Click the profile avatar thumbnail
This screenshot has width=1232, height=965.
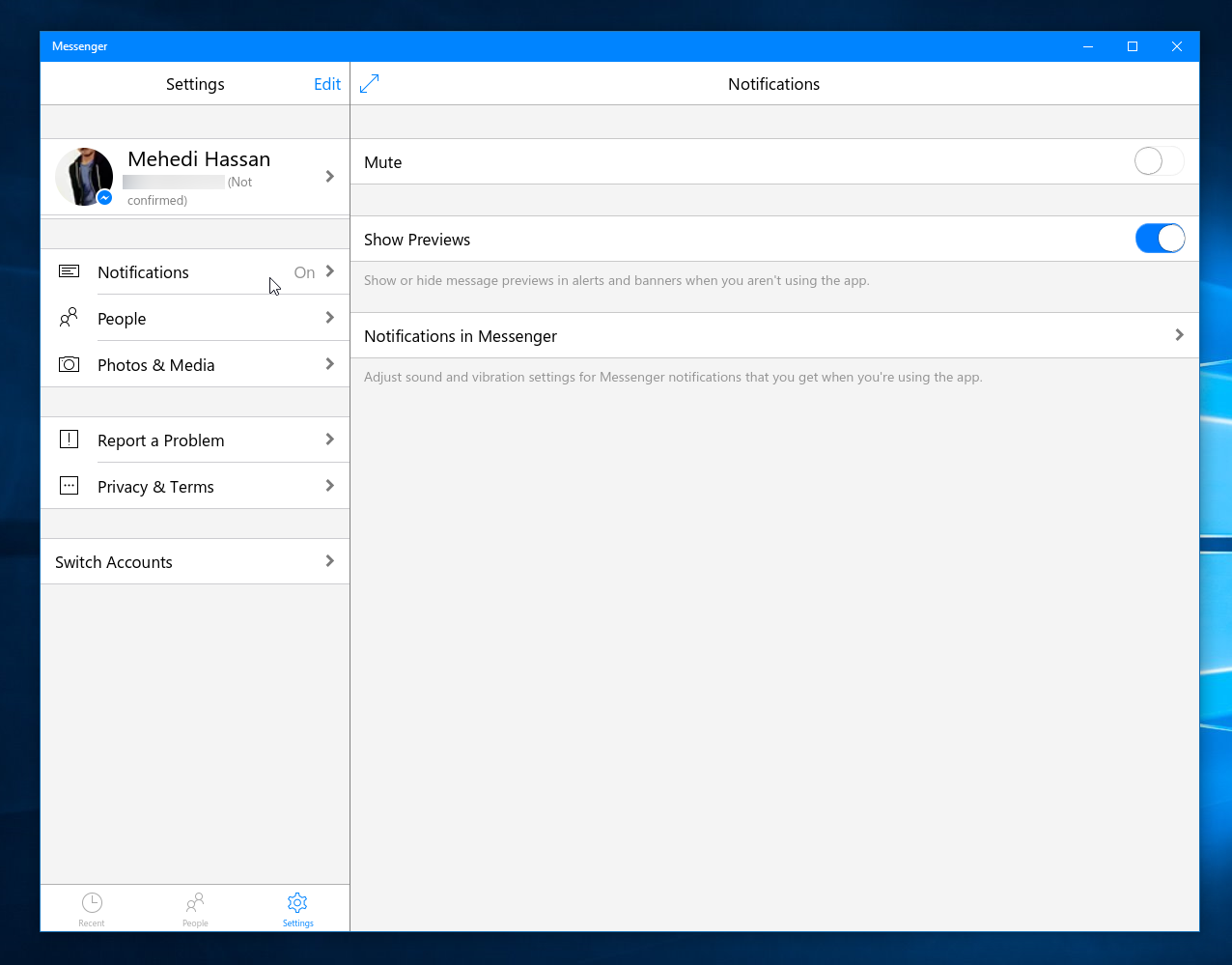tap(84, 177)
